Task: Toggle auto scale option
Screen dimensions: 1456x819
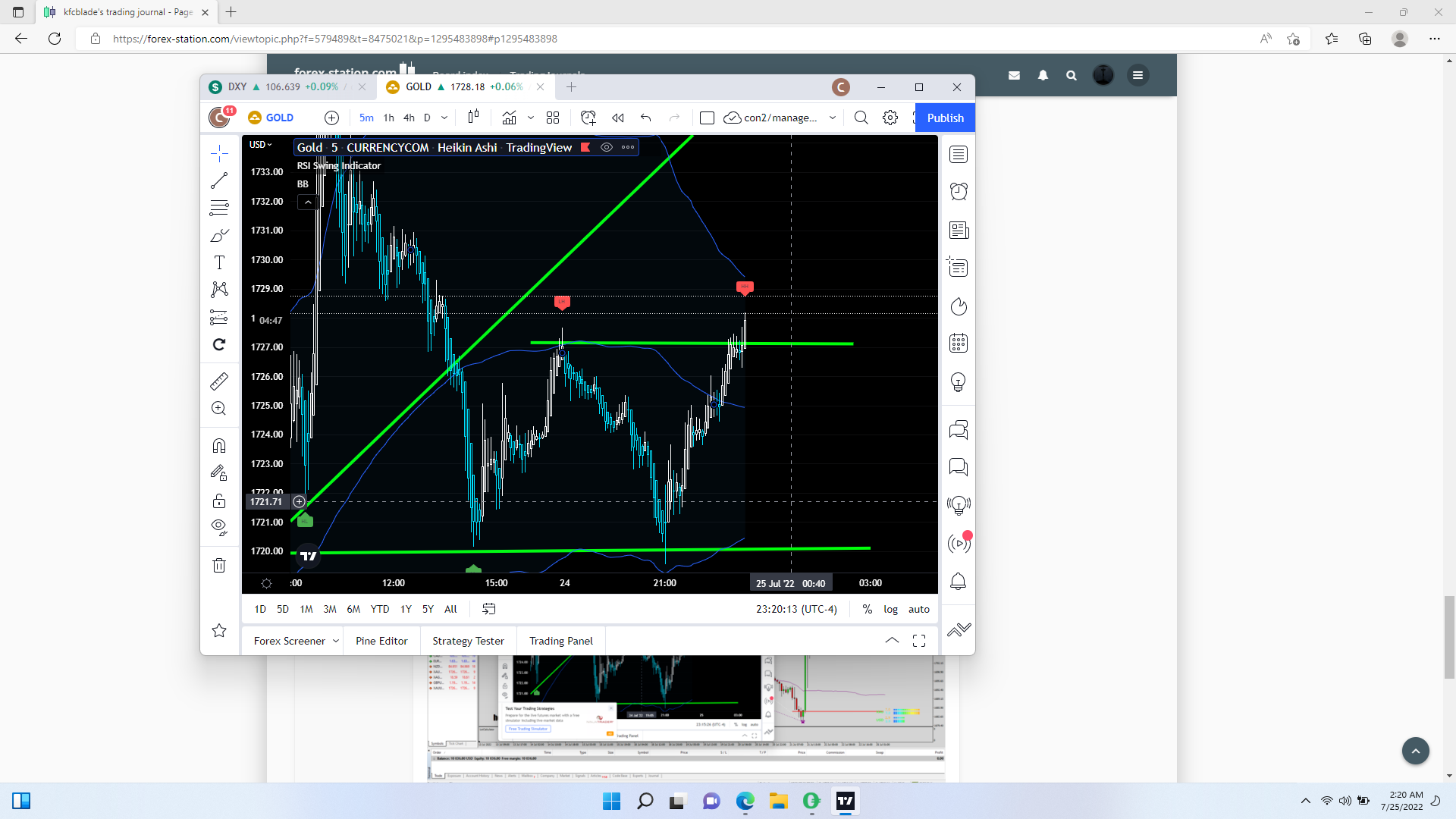Action: click(918, 609)
